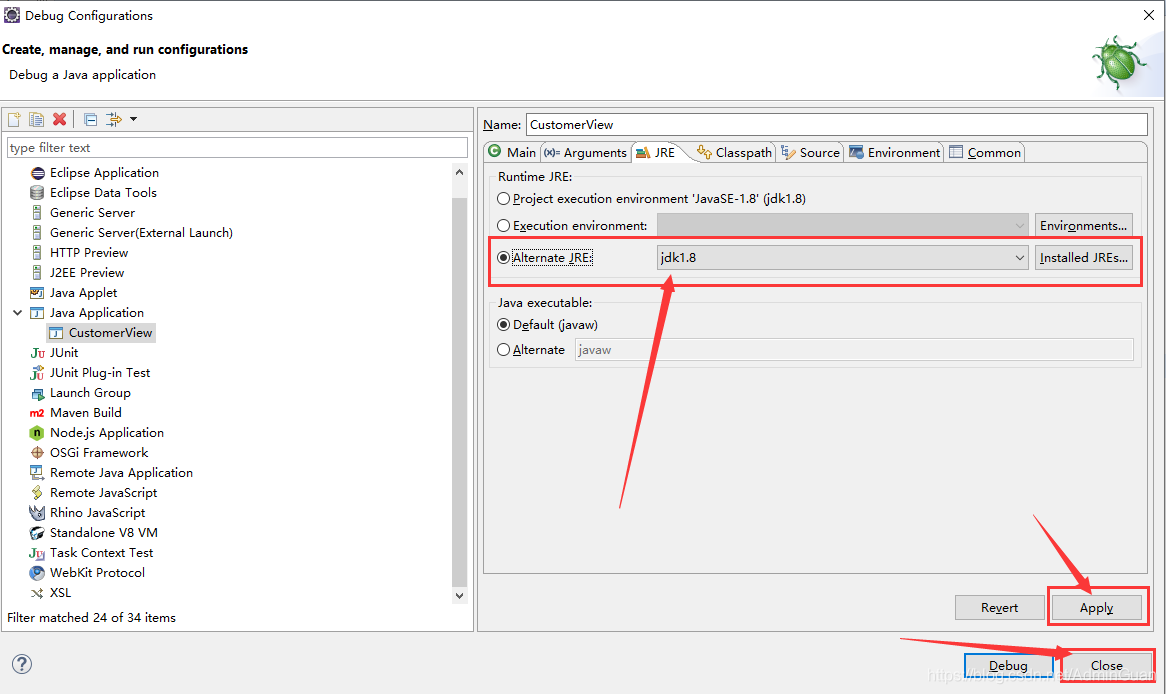Click the Filter launch configurations icon
The image size is (1166, 694).
click(114, 119)
